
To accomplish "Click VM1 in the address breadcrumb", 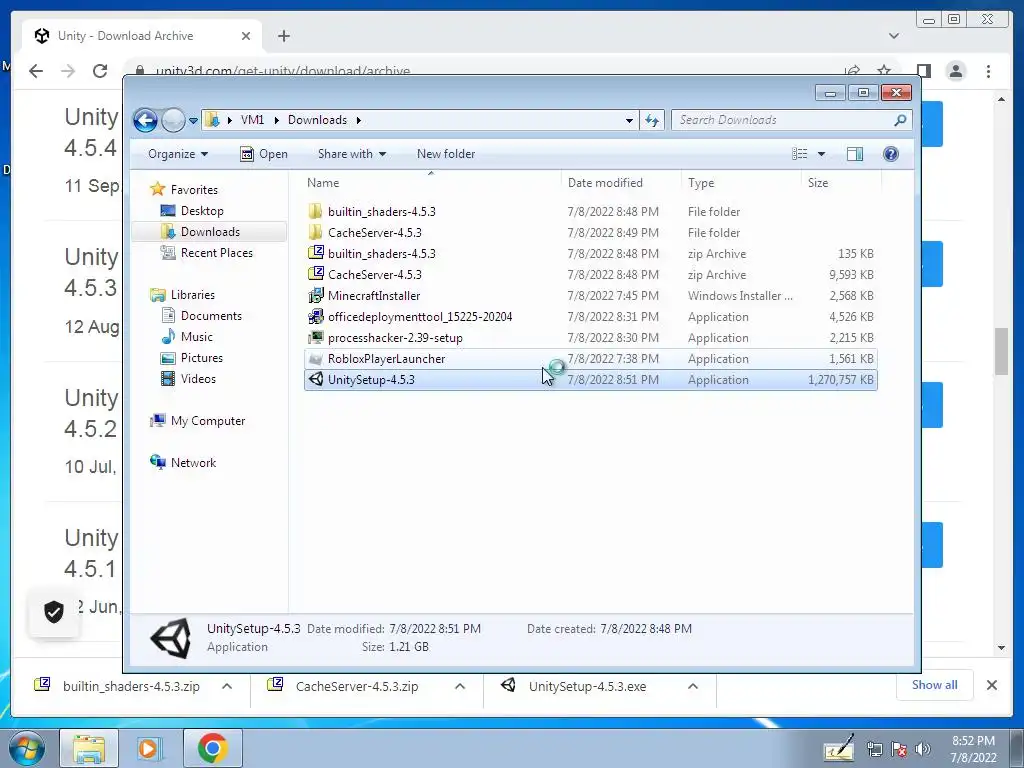I will coord(252,120).
